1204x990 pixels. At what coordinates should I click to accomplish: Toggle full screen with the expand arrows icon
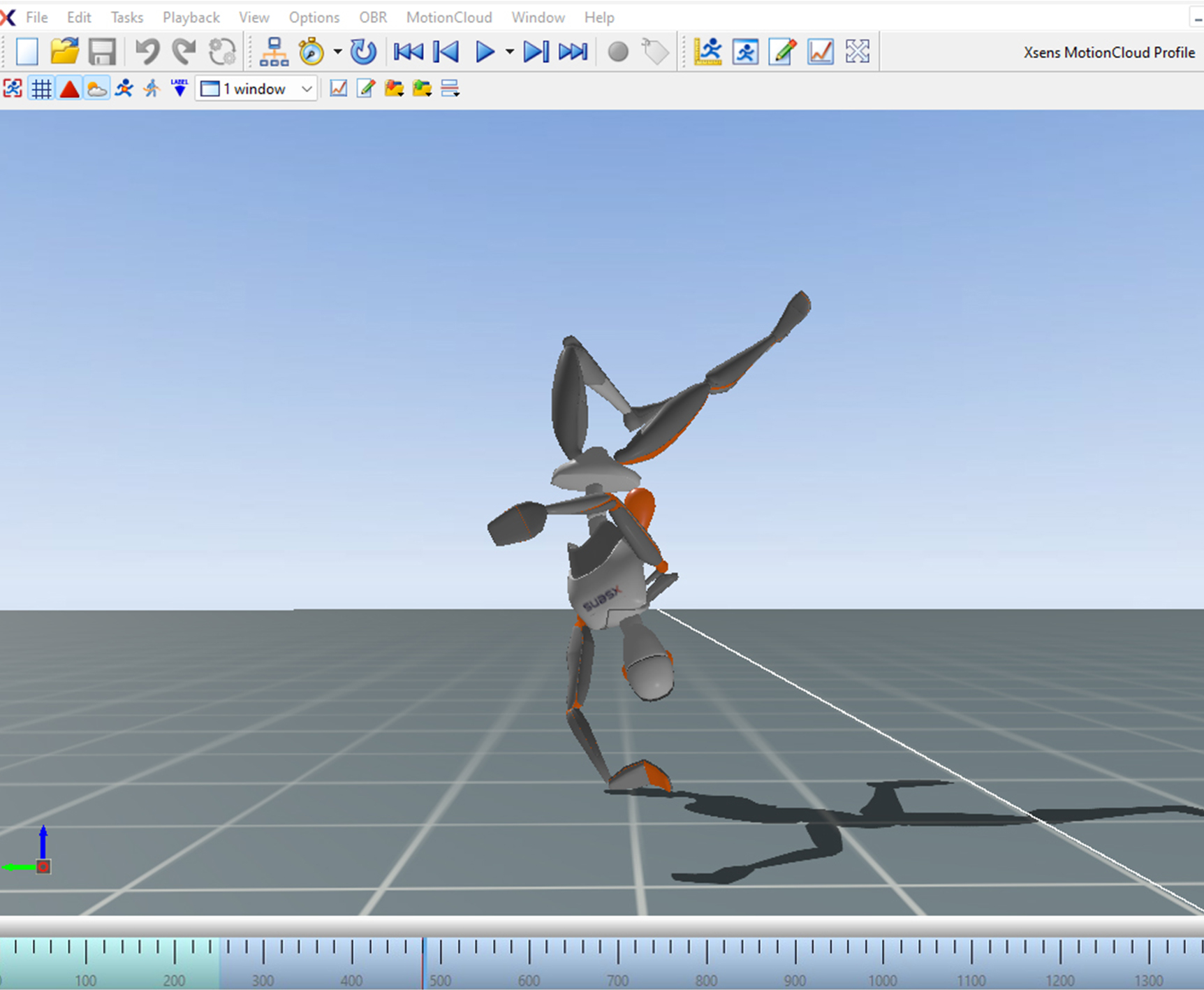pyautogui.click(x=858, y=52)
